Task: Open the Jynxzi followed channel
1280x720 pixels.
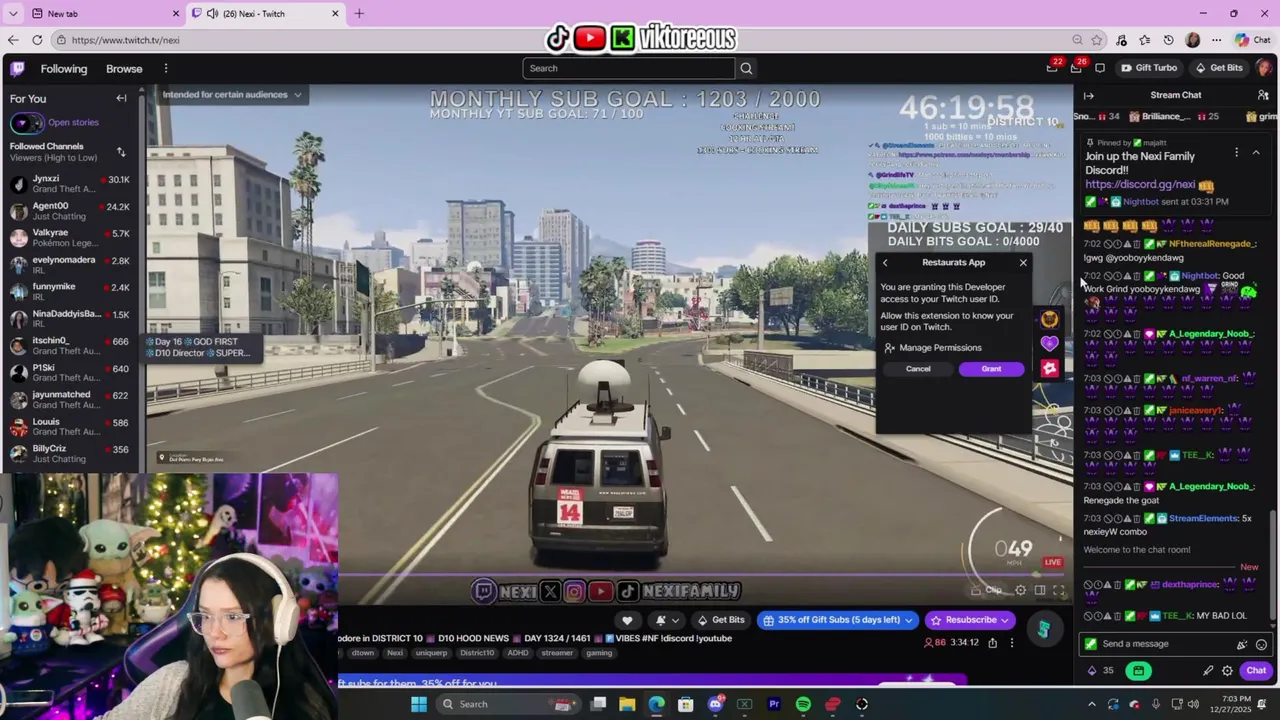Action: pos(70,184)
